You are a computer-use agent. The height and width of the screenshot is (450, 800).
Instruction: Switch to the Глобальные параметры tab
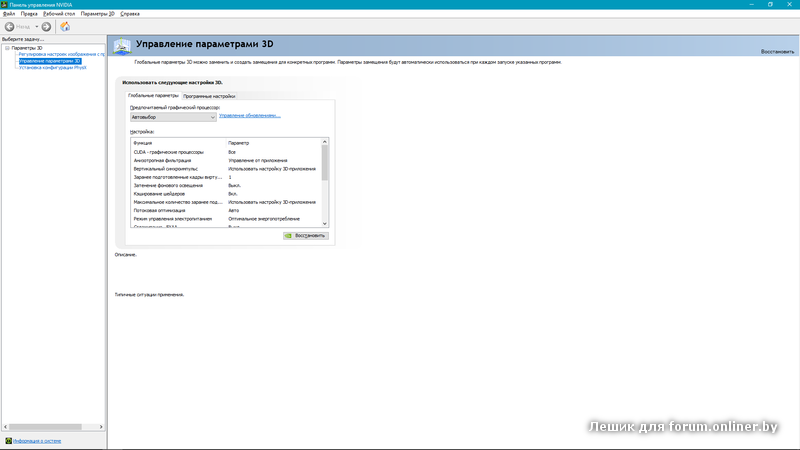[153, 95]
